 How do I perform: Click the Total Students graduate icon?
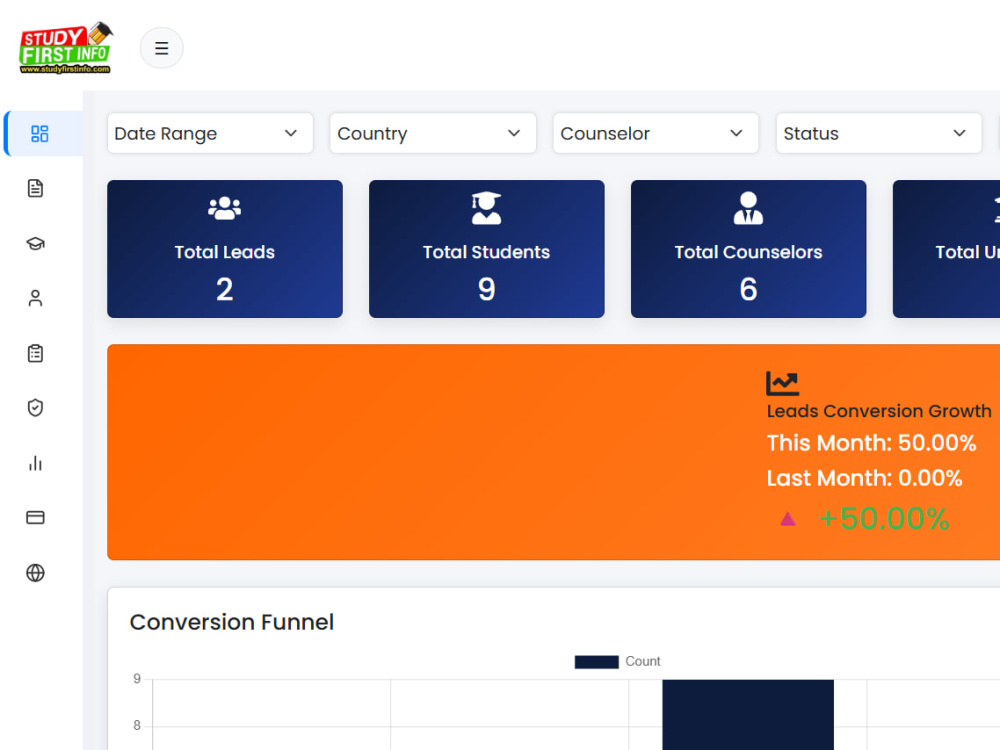tap(486, 208)
